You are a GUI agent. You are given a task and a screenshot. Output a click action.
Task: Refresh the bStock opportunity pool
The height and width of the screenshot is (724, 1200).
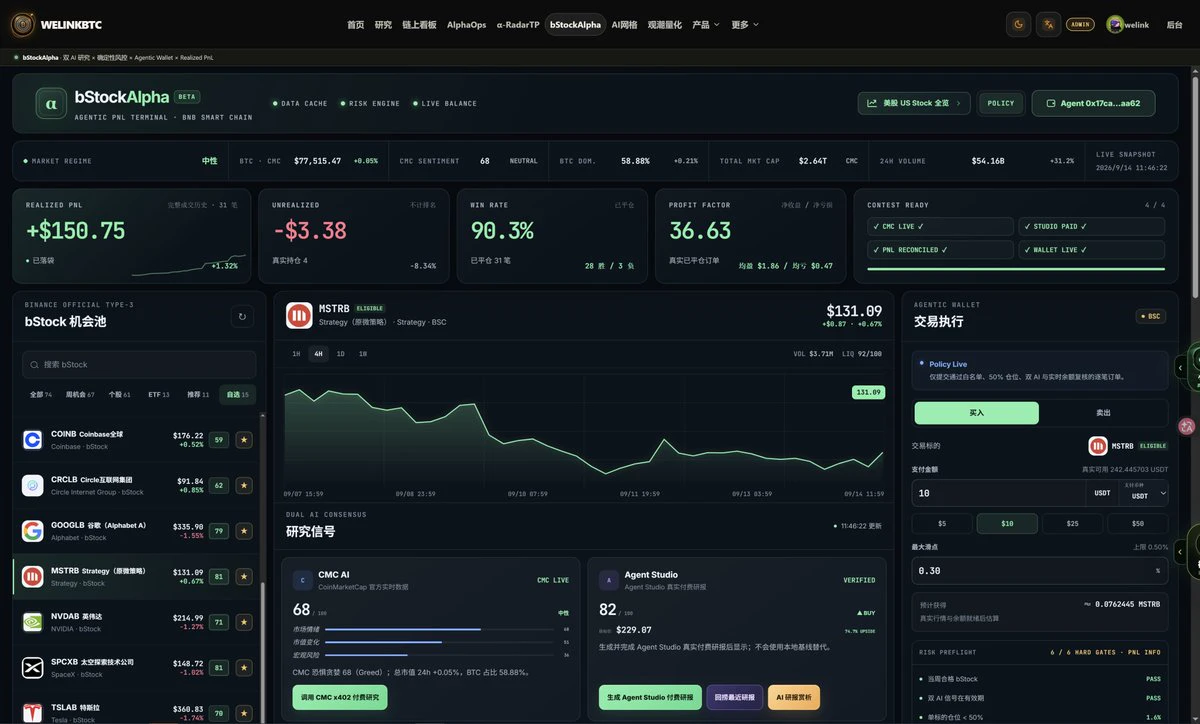pyautogui.click(x=241, y=317)
